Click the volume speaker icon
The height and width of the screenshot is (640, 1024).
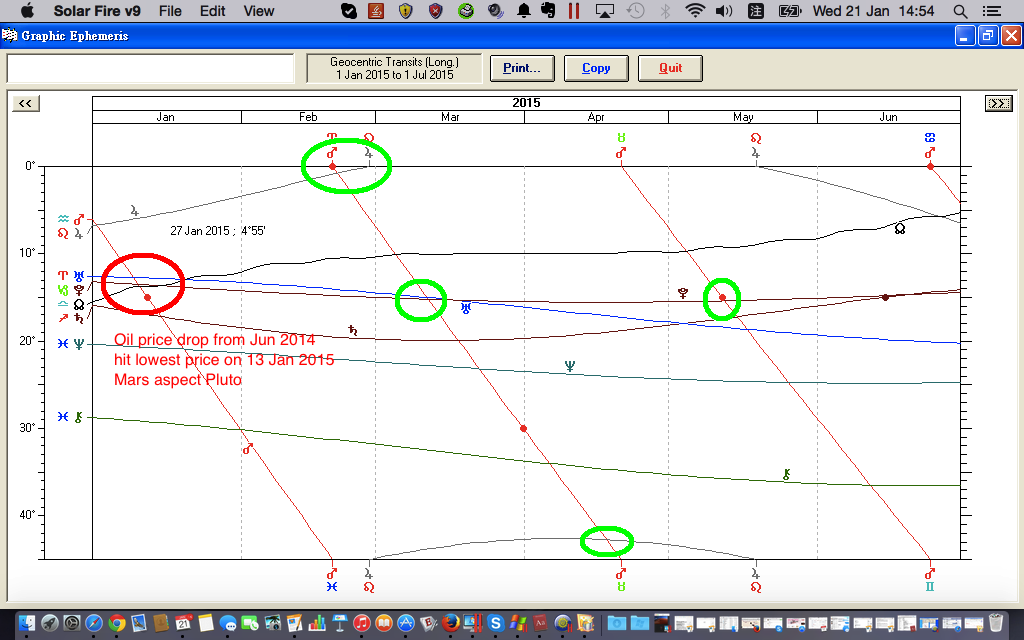tap(724, 10)
